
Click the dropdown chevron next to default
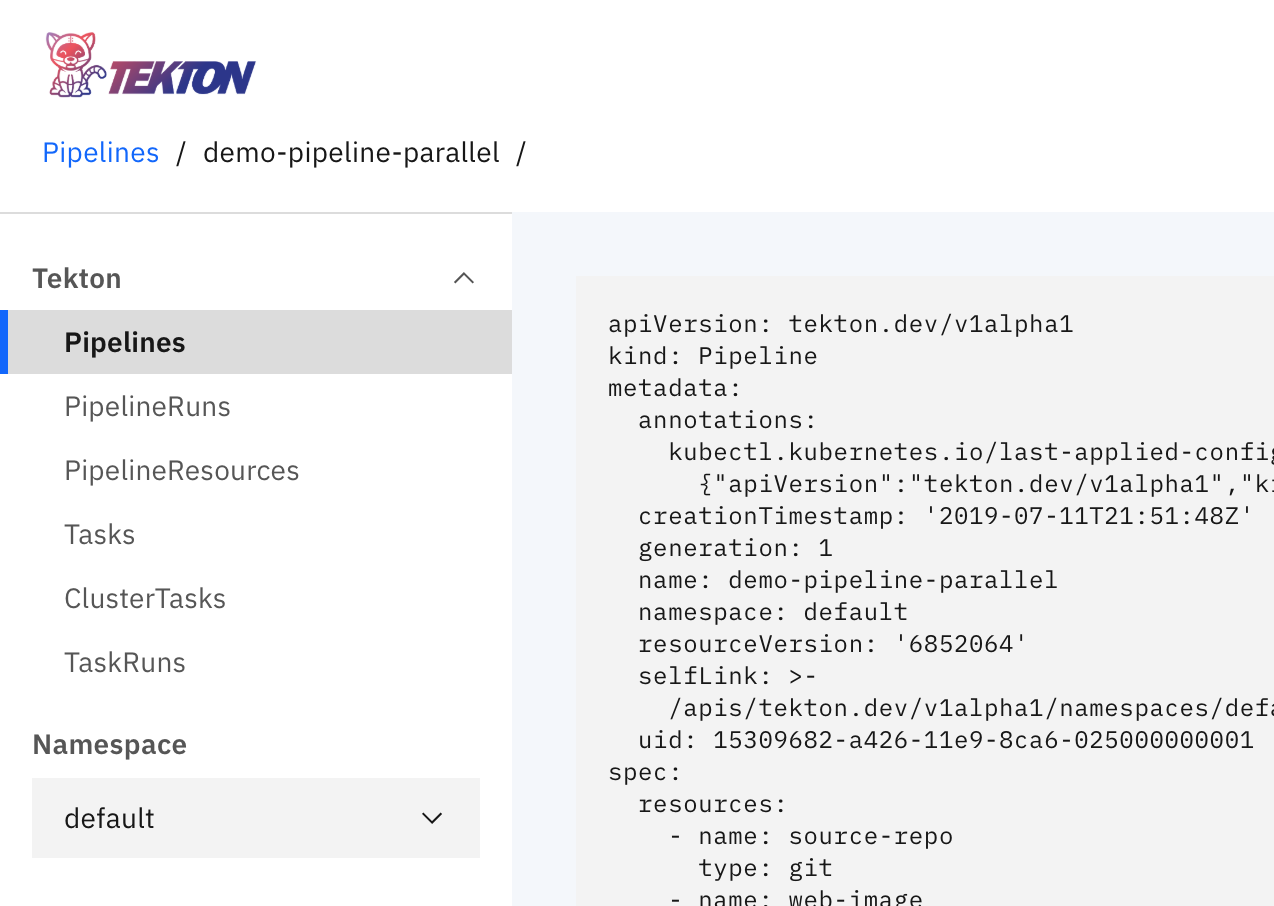431,818
